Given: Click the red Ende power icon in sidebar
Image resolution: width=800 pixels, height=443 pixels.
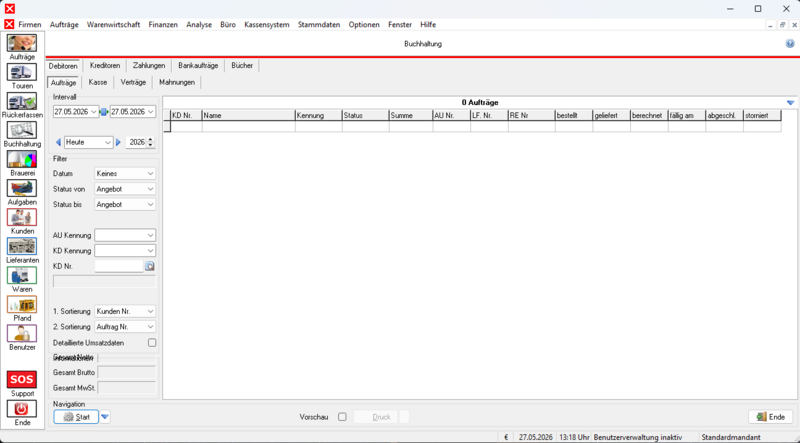Looking at the screenshot, I should point(22,409).
